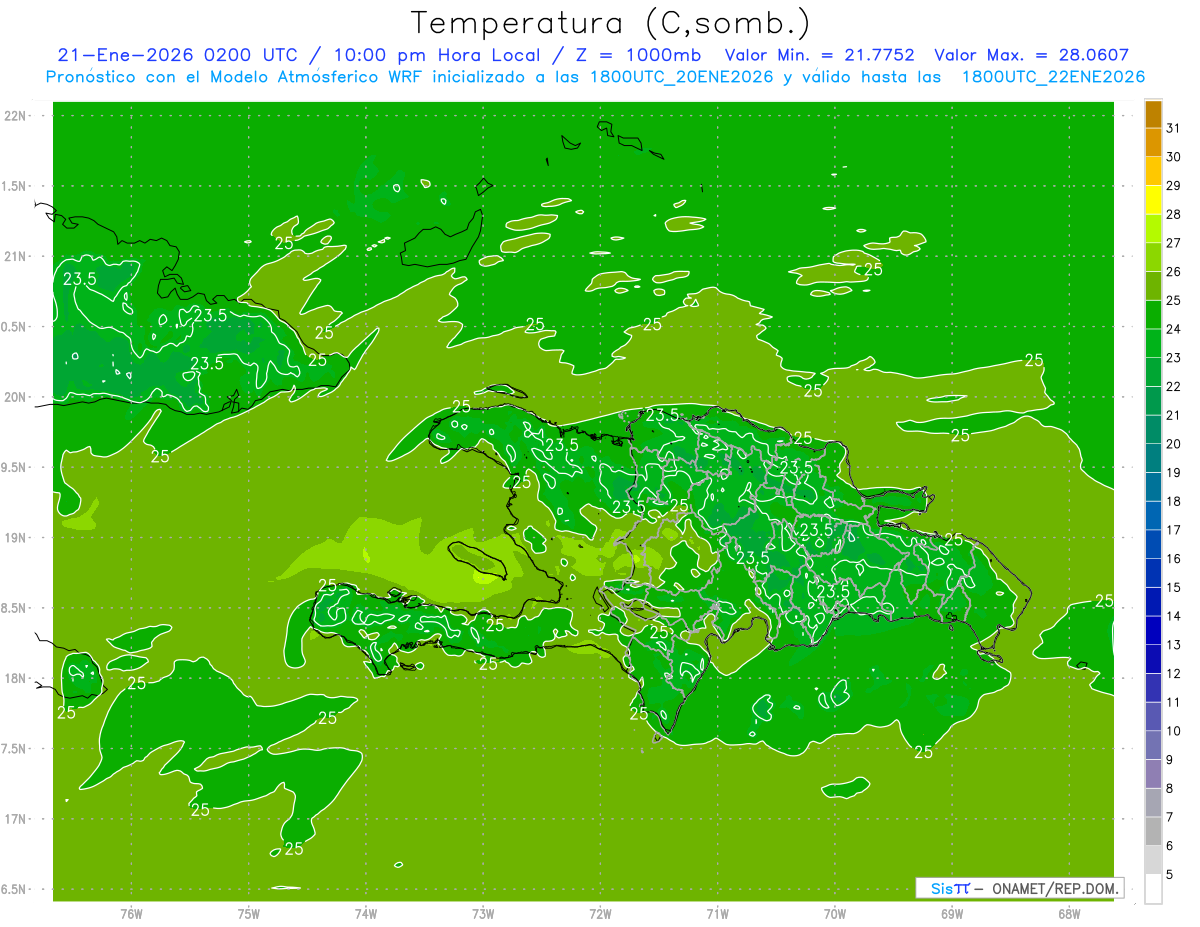Click the blue colorbar swatch between 15 and 16
This screenshot has width=1200, height=927.
tap(1153, 573)
